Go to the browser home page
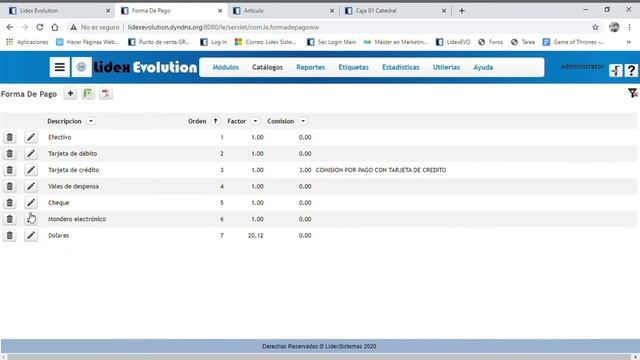This screenshot has width=640, height=360. tap(55, 27)
